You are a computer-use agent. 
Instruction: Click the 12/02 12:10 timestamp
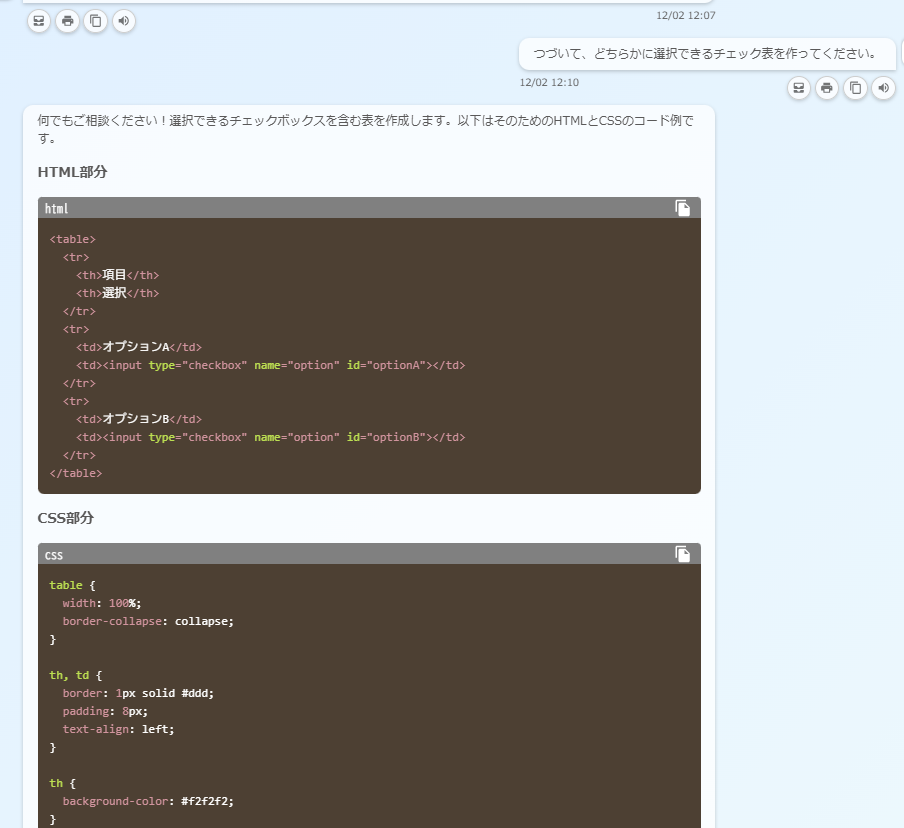[549, 83]
